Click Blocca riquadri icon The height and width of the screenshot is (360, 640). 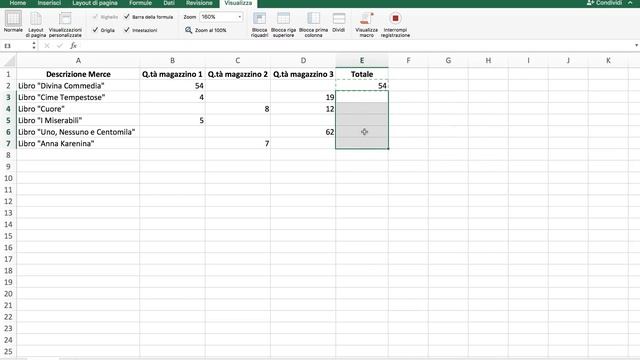tap(259, 18)
